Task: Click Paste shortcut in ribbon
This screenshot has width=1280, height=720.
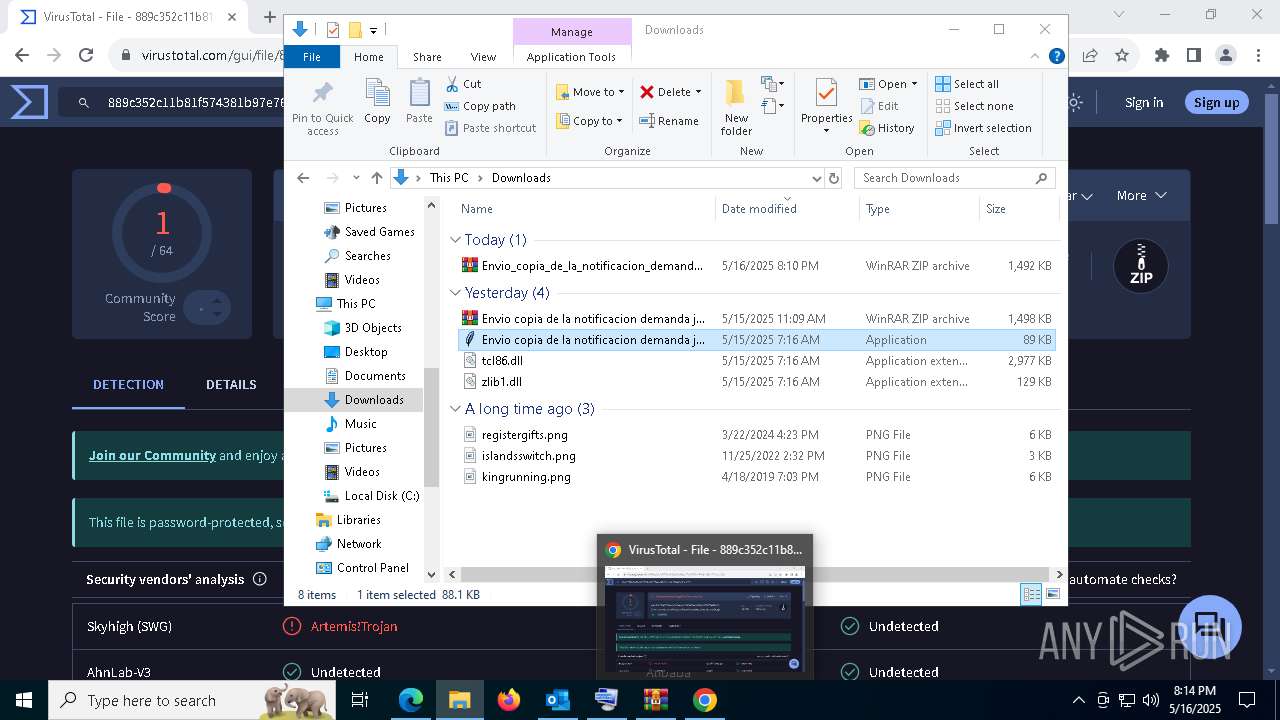Action: [490, 128]
